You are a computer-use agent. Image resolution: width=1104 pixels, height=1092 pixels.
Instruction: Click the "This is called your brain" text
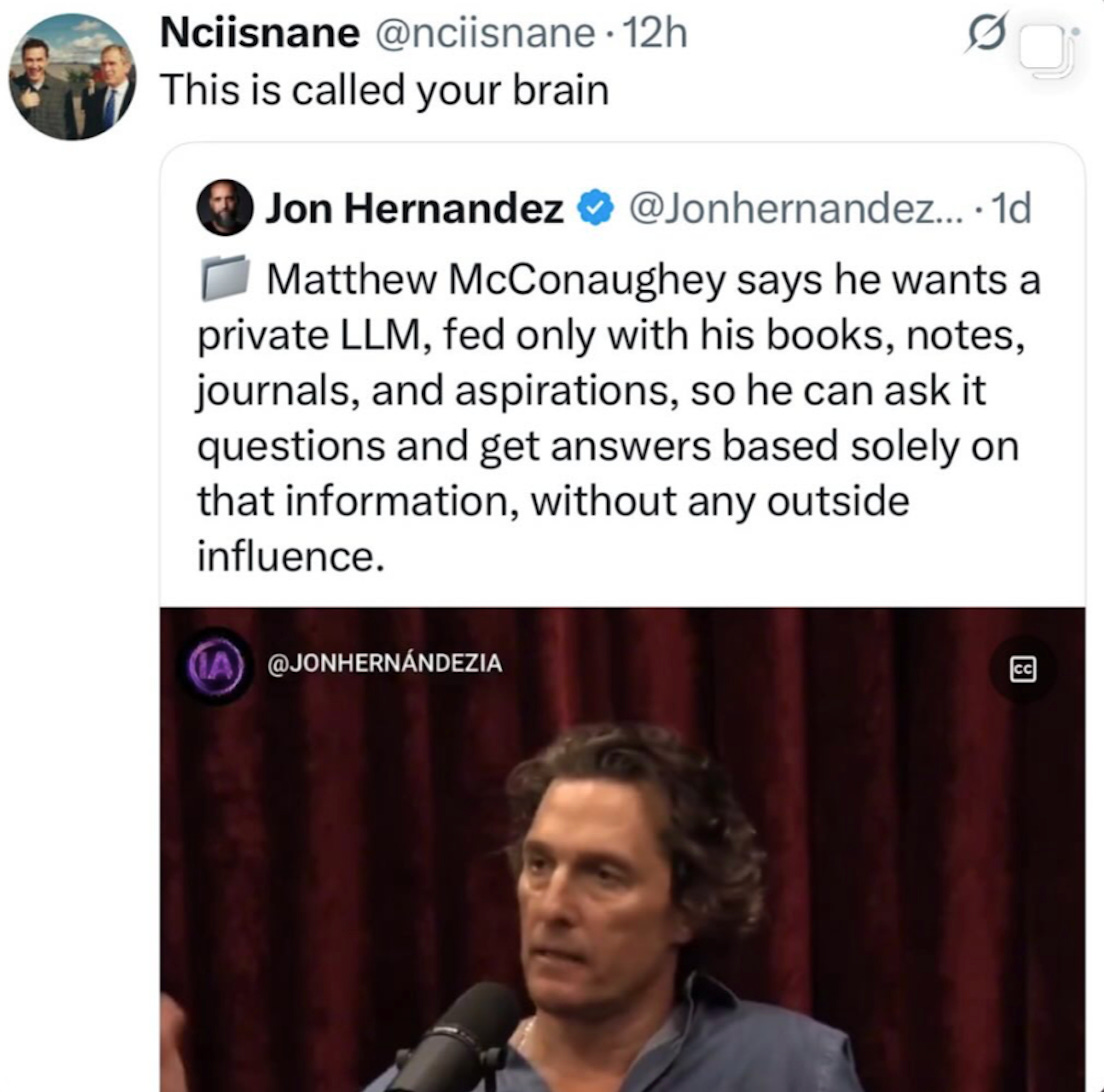[384, 91]
